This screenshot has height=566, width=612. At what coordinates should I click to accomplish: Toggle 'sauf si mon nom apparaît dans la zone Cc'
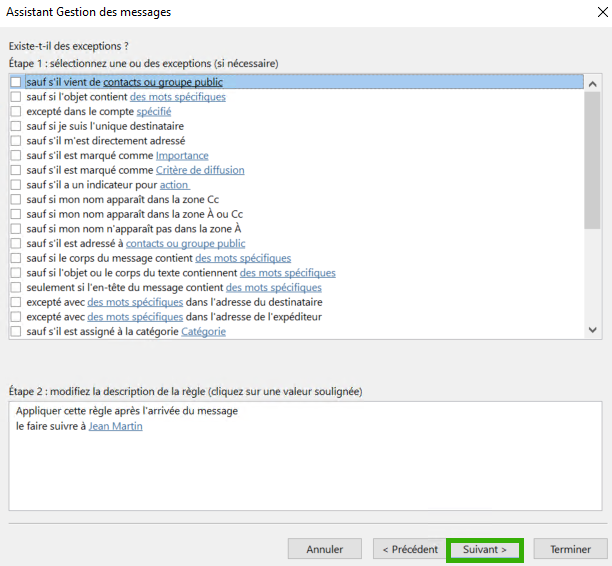point(16,199)
